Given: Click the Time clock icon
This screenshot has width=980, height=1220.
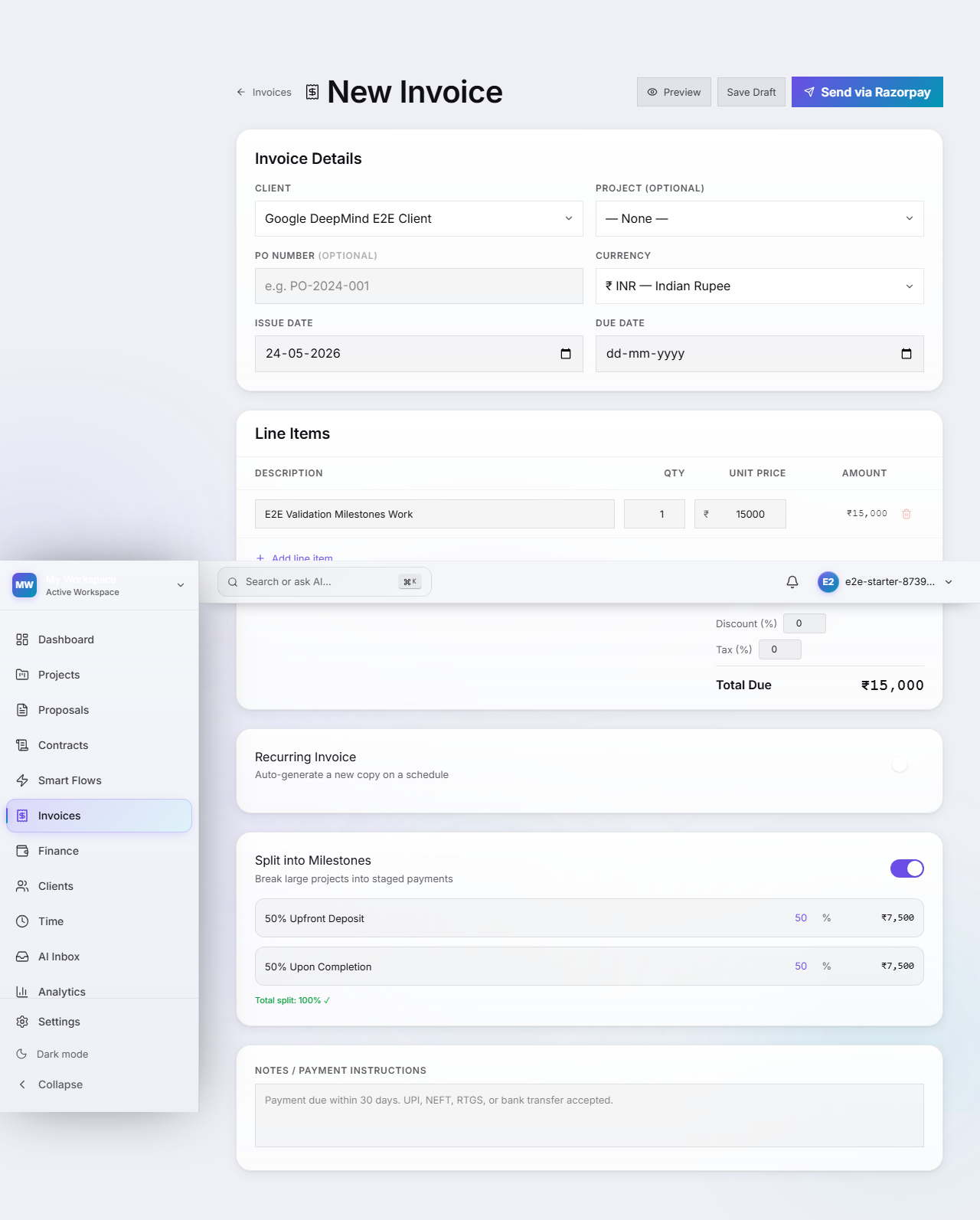Looking at the screenshot, I should pyautogui.click(x=22, y=921).
